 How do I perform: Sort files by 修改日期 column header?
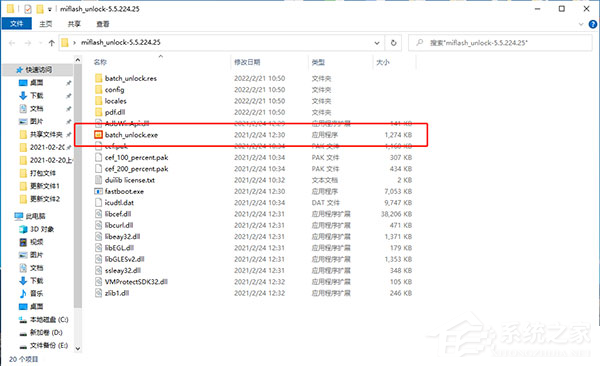click(247, 62)
